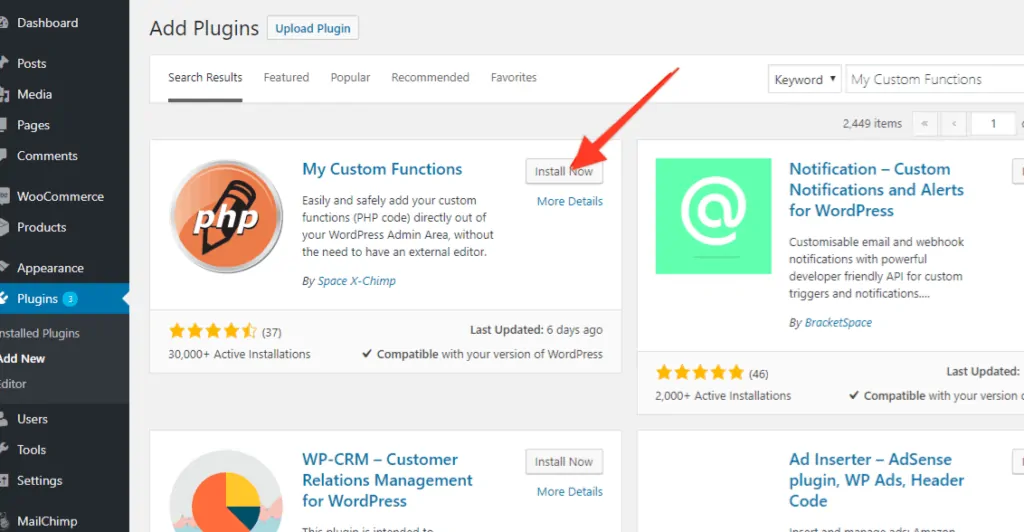
Task: Open the My Custom Functions title link
Action: [382, 169]
